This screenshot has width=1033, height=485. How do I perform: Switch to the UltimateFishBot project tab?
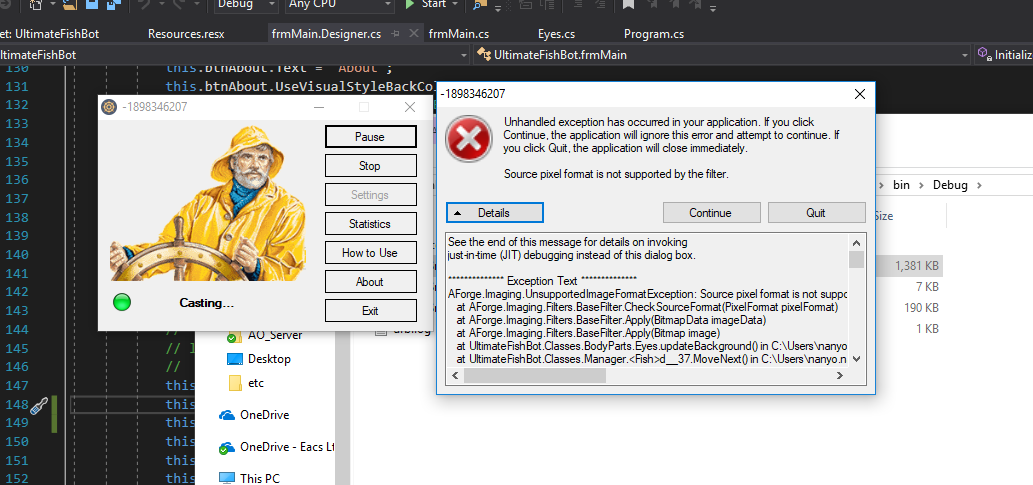[x=49, y=34]
